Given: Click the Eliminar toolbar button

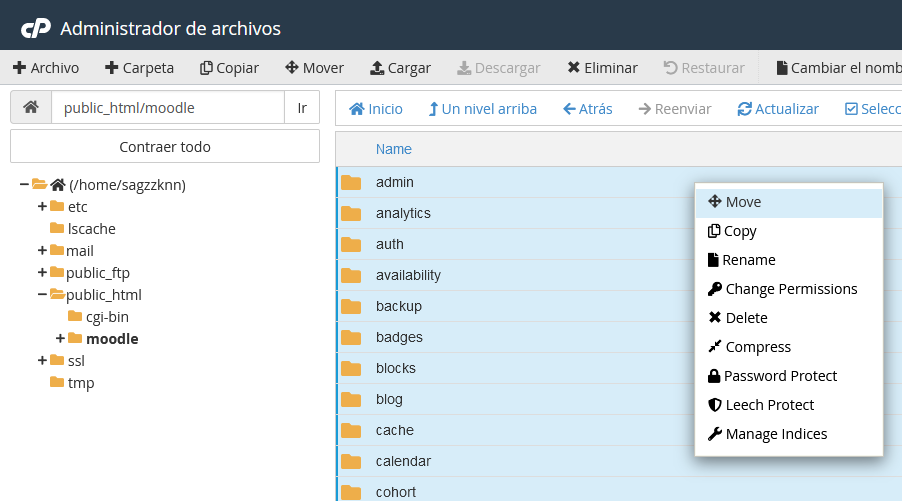Looking at the screenshot, I should 602,68.
